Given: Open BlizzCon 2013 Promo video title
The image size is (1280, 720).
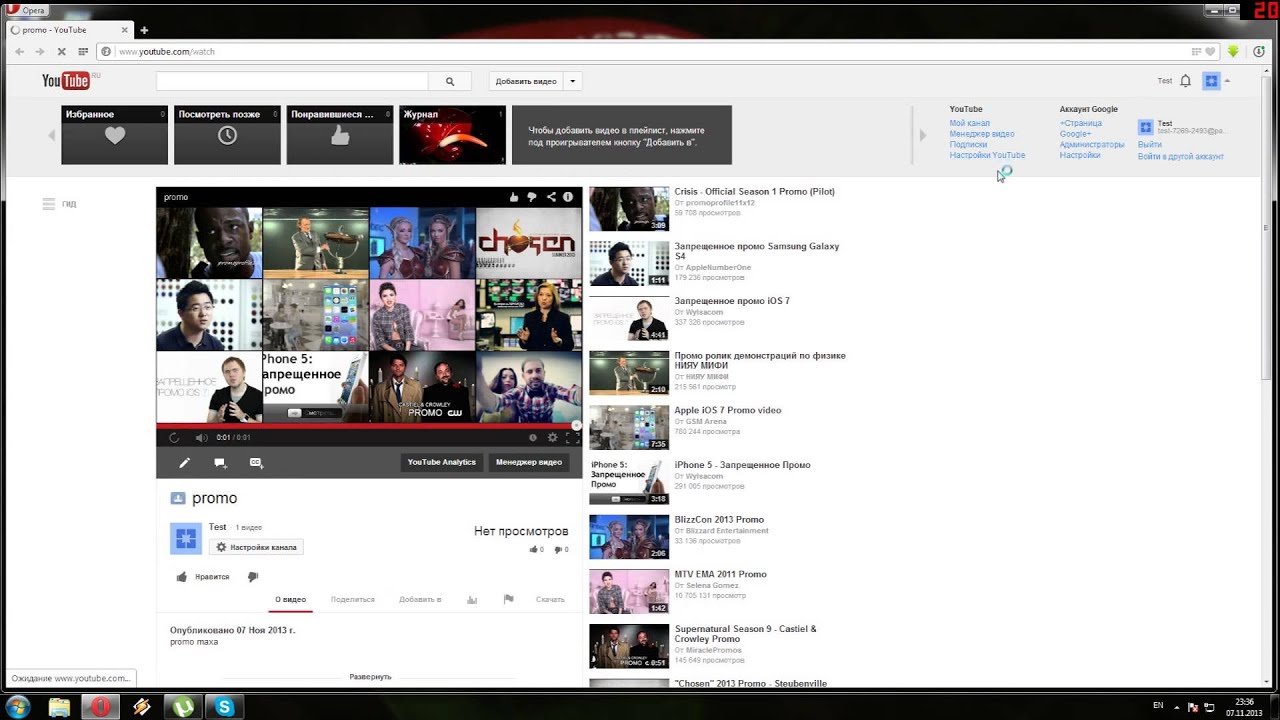Looking at the screenshot, I should [719, 519].
